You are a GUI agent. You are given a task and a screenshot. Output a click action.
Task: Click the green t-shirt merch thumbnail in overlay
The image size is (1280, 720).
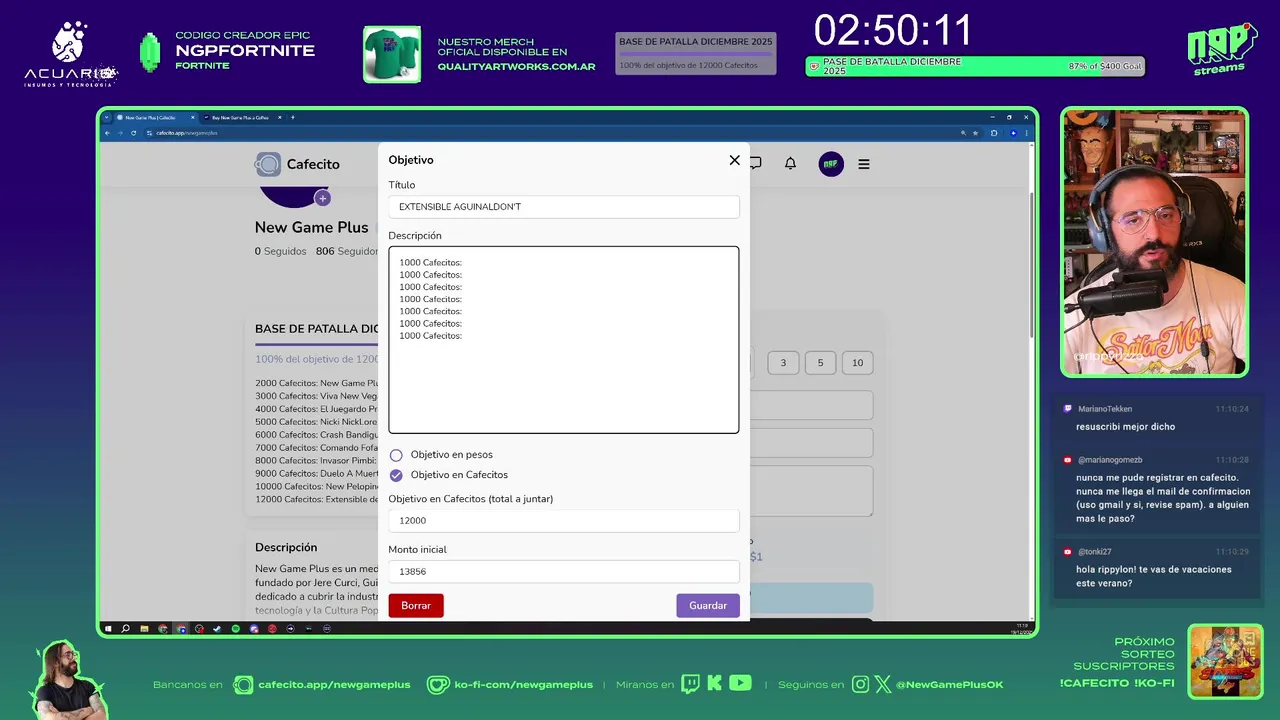392,54
